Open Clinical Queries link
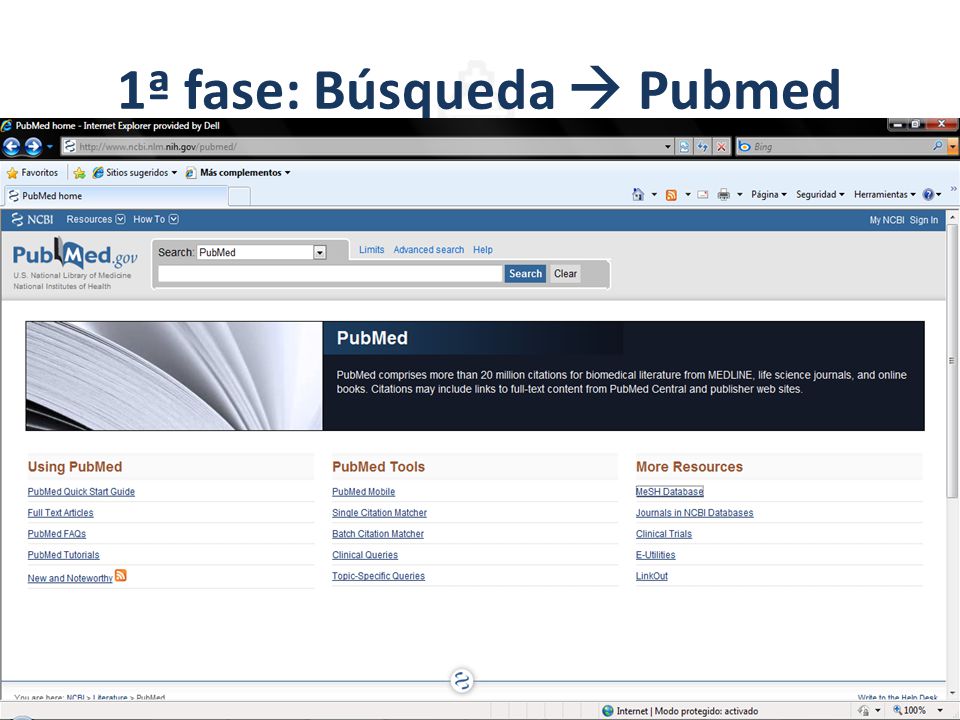The image size is (960, 720). [x=365, y=555]
